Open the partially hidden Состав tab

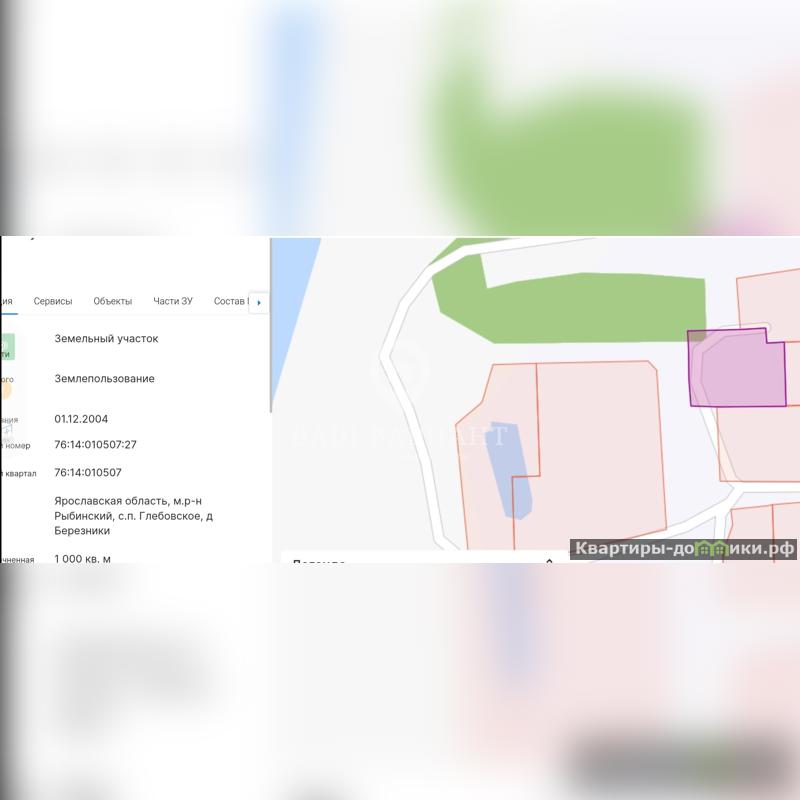pos(229,301)
